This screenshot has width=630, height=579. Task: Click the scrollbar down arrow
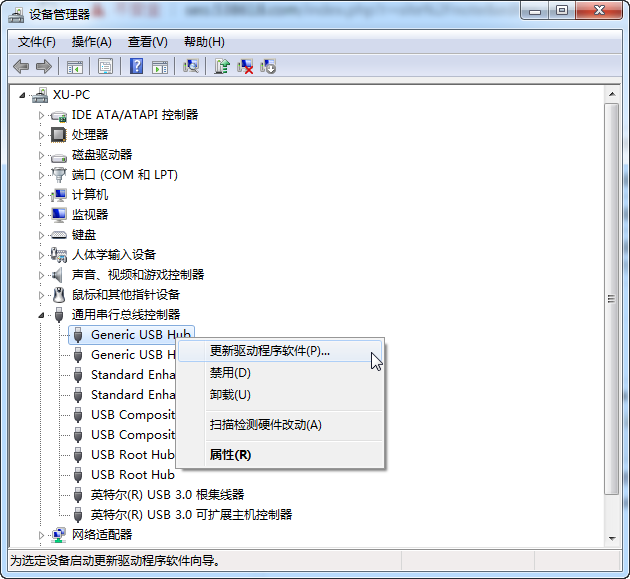(612, 538)
